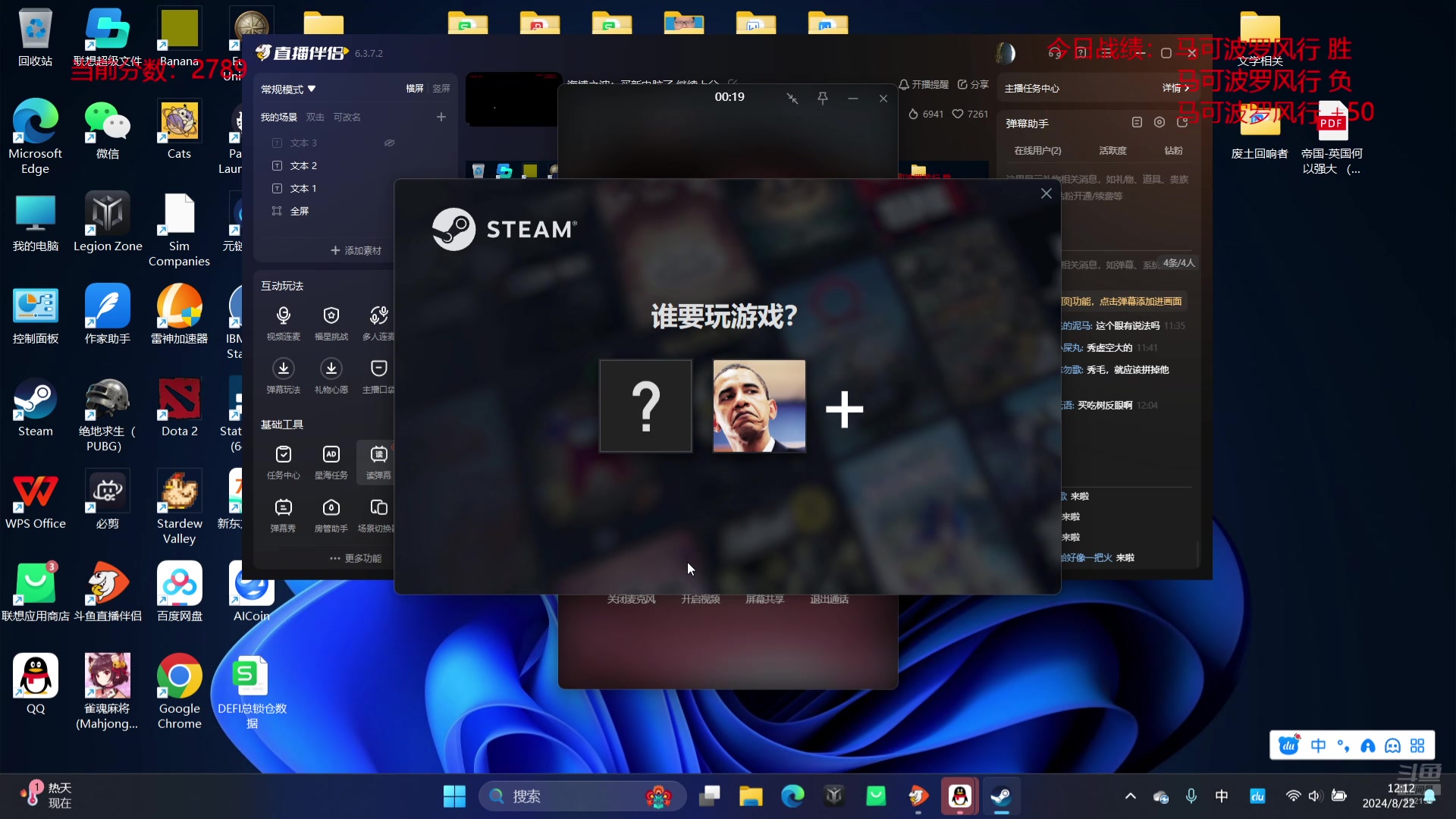Choose the Obama avatar Steam profile

click(x=759, y=406)
